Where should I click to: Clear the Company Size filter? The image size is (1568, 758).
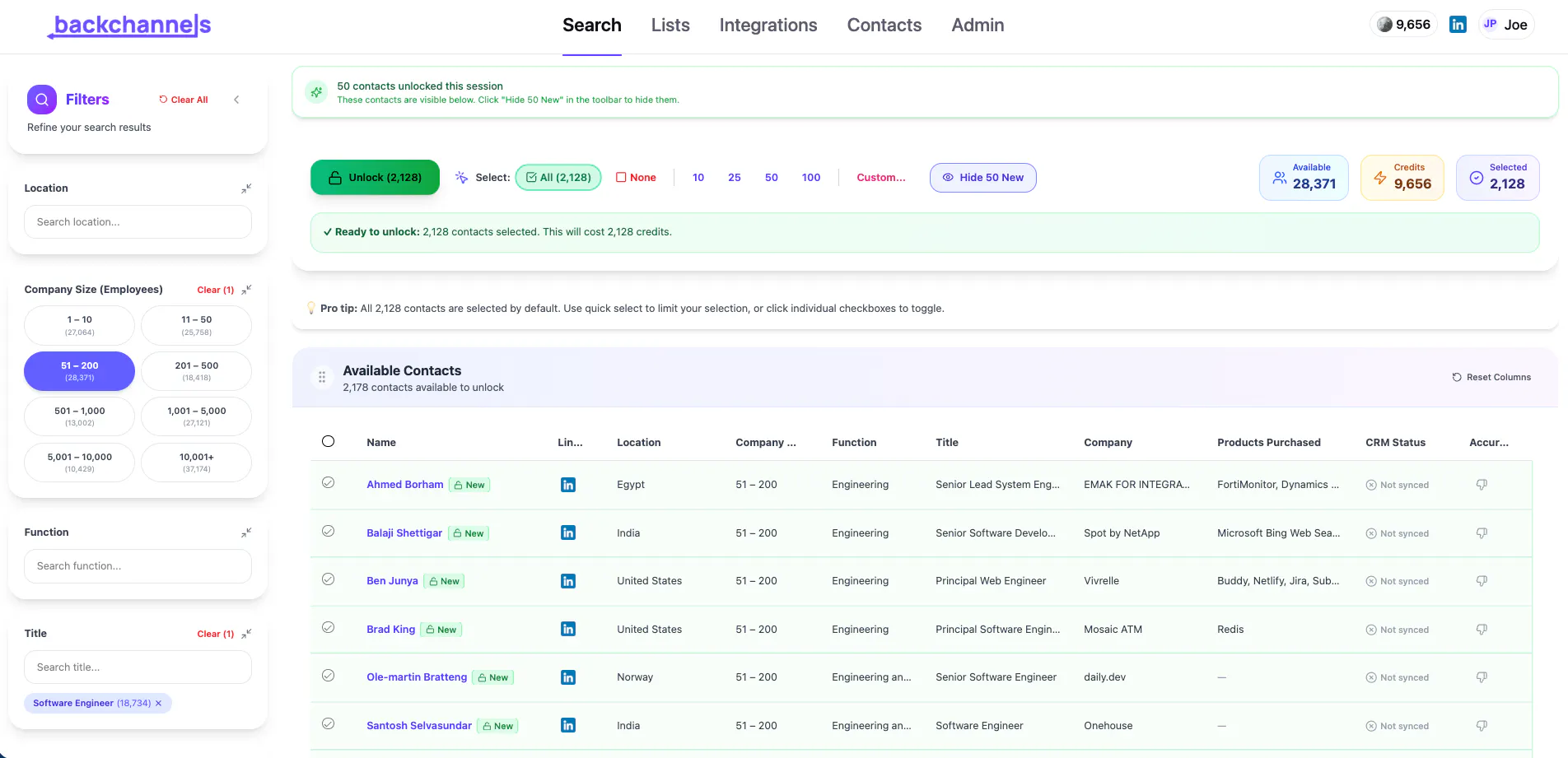[x=216, y=290]
